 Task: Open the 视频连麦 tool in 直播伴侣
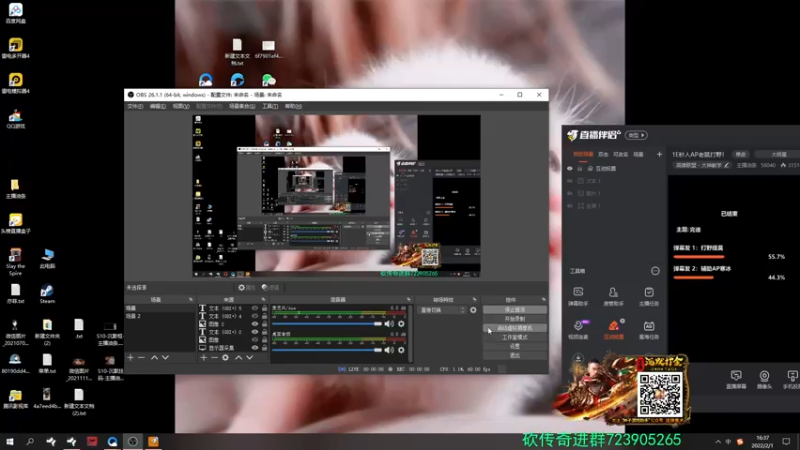578,330
